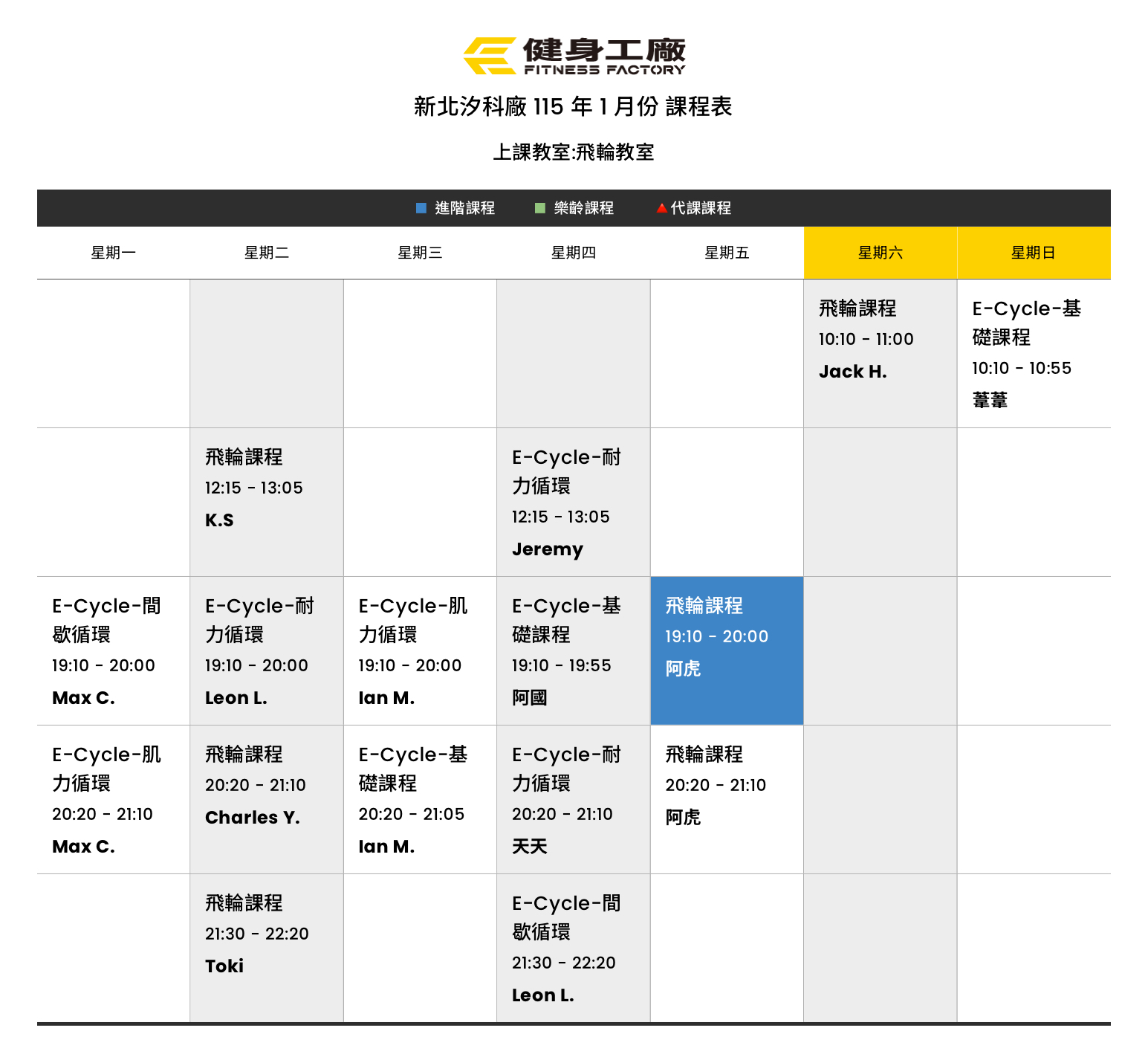Select the 星期一 column header
1148x1063 pixels.
click(x=114, y=253)
